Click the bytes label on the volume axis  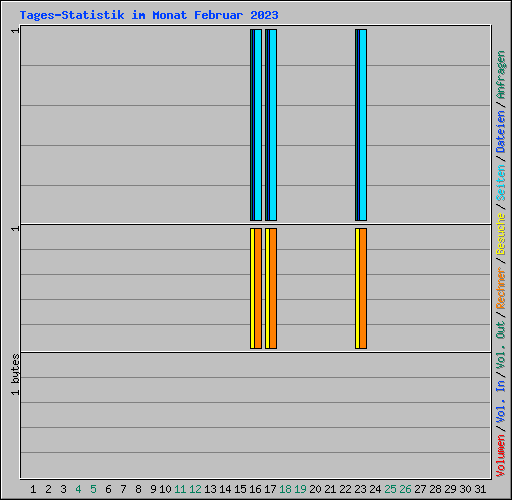tap(15, 369)
